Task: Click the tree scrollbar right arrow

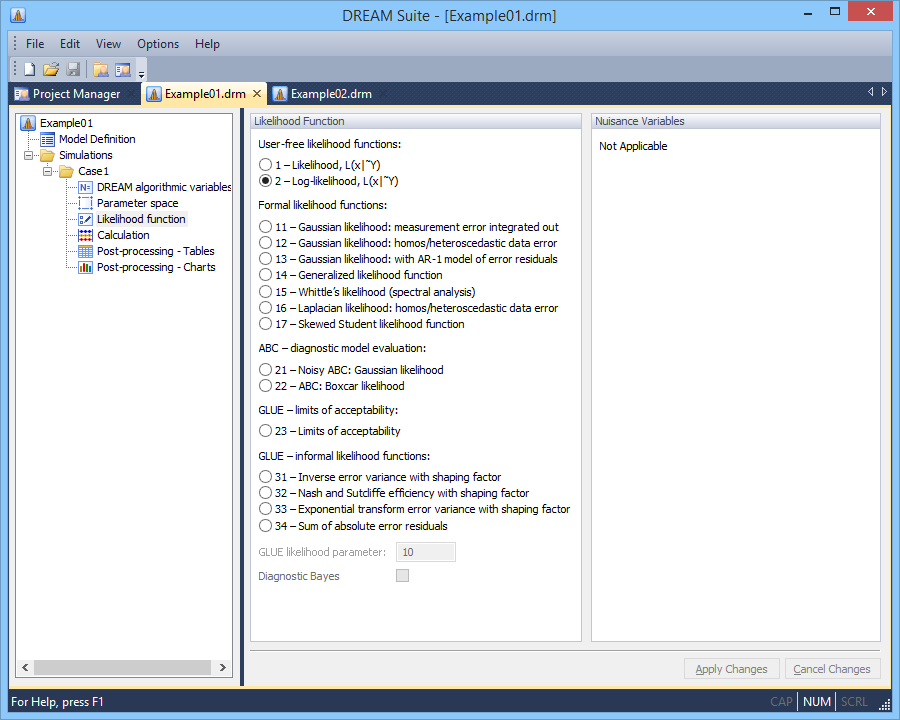Action: click(223, 667)
